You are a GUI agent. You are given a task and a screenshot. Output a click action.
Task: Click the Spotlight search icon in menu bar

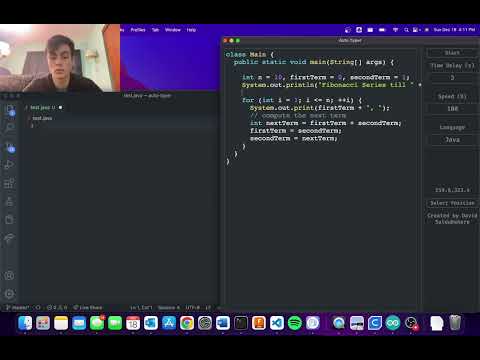point(406,30)
